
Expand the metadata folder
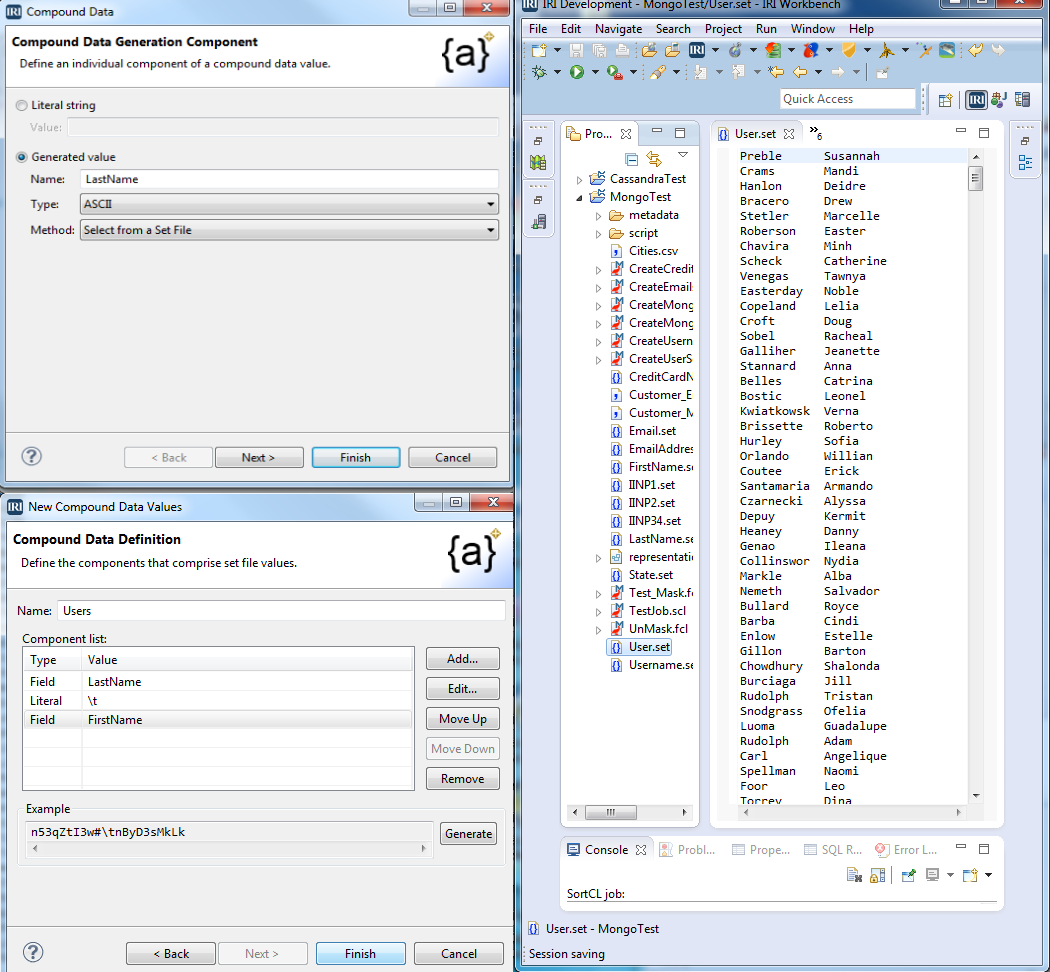(599, 216)
